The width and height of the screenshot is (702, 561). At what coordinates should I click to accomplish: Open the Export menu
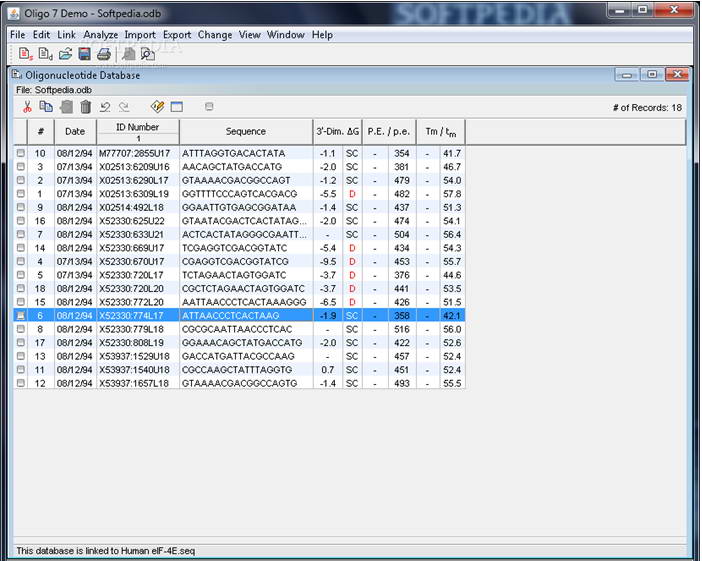(x=177, y=34)
